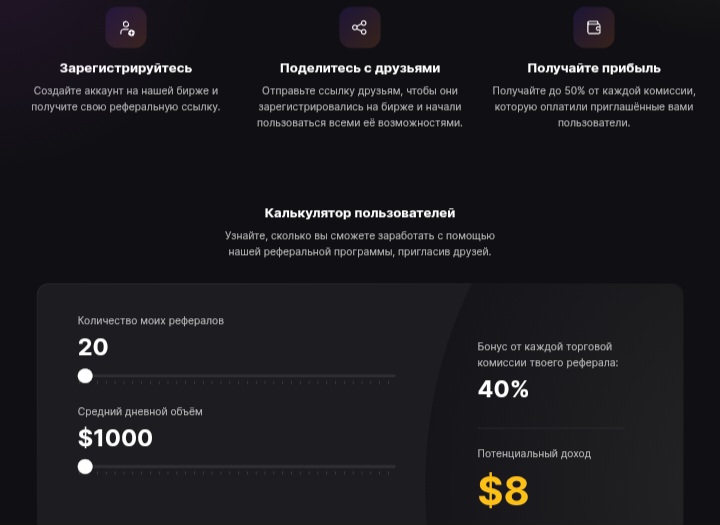Screen dimensions: 720x525
Task: Click the Калькулятор пользователей title
Action: [x=360, y=213]
